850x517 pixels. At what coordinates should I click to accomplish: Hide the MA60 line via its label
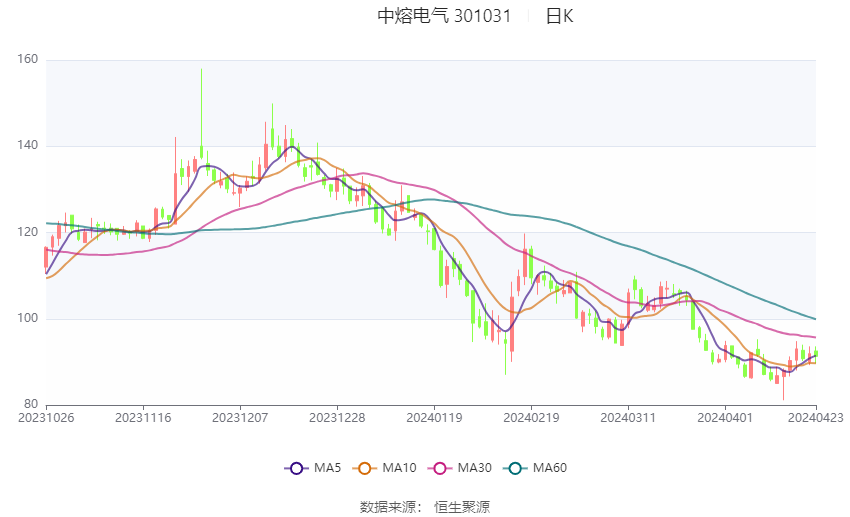(550, 468)
